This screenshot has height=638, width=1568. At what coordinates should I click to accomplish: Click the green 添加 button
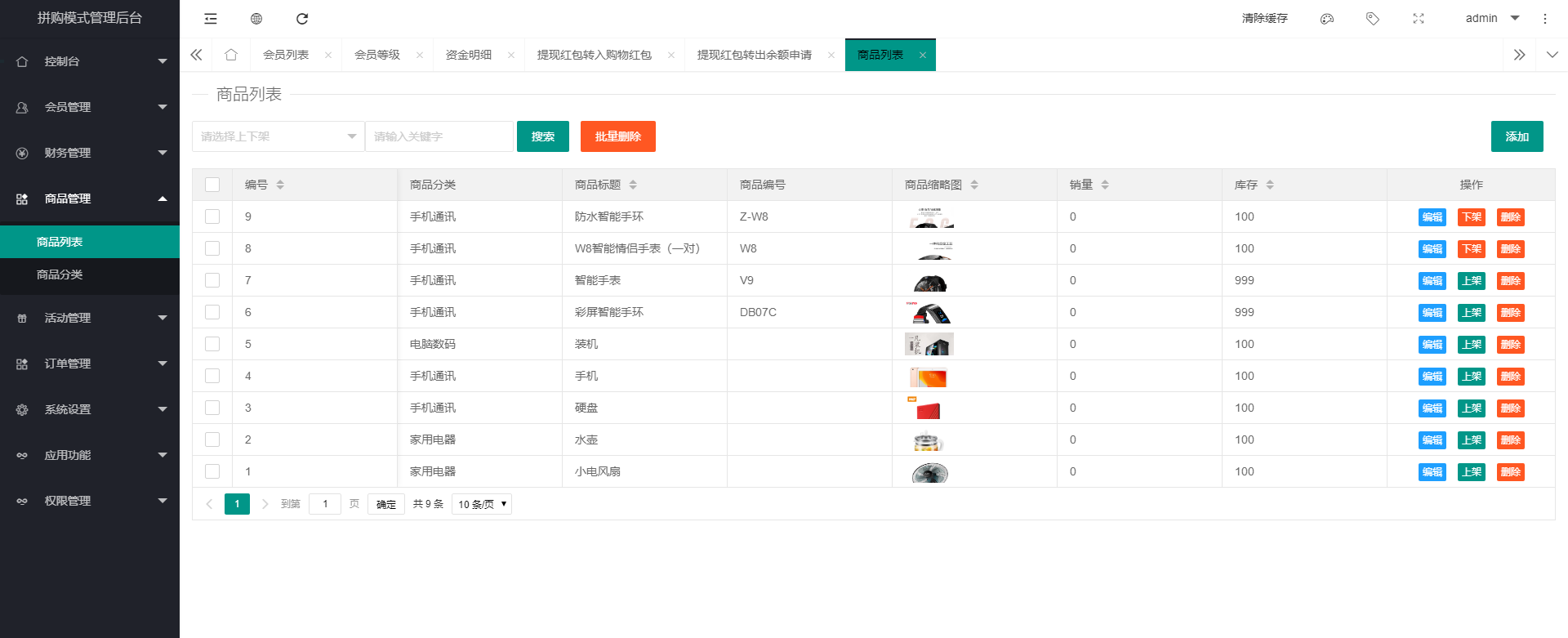point(1517,136)
